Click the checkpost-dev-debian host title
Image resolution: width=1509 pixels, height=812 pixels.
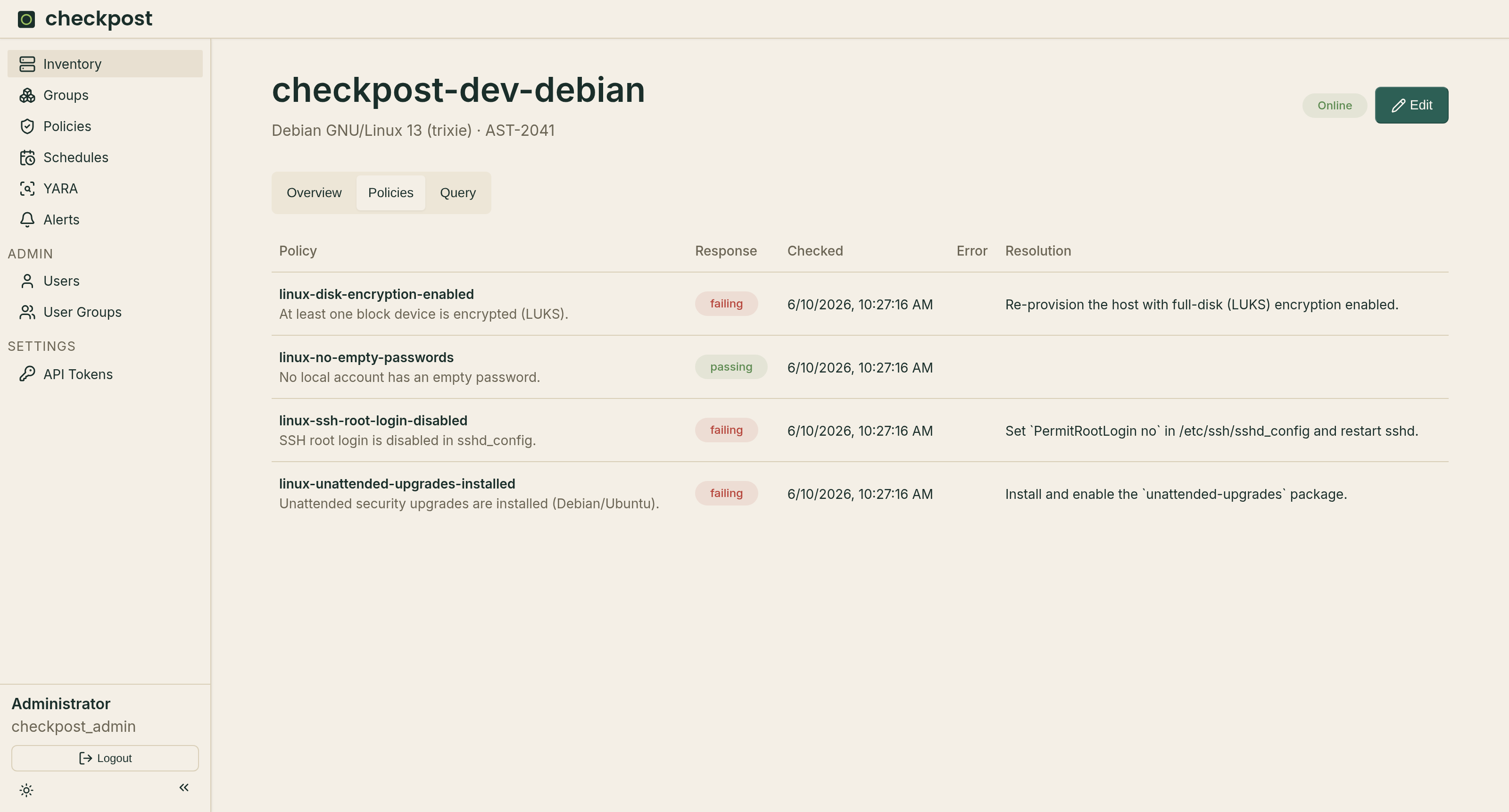point(458,90)
